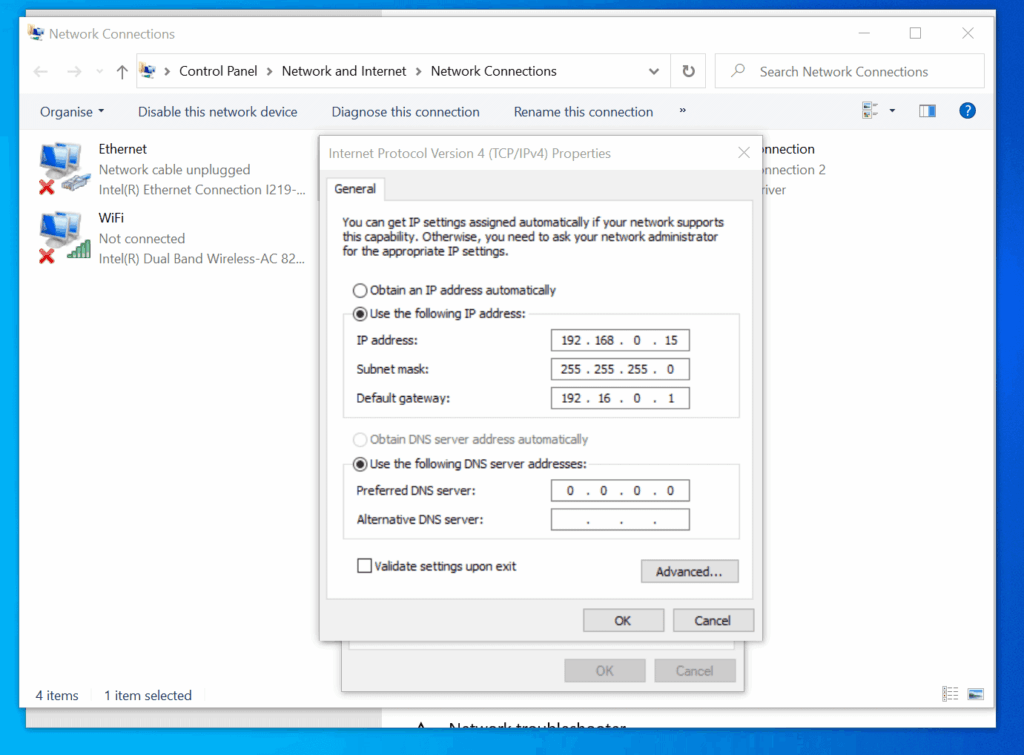Image resolution: width=1024 pixels, height=755 pixels.
Task: Click Network and Internet breadcrumb
Action: 344,71
